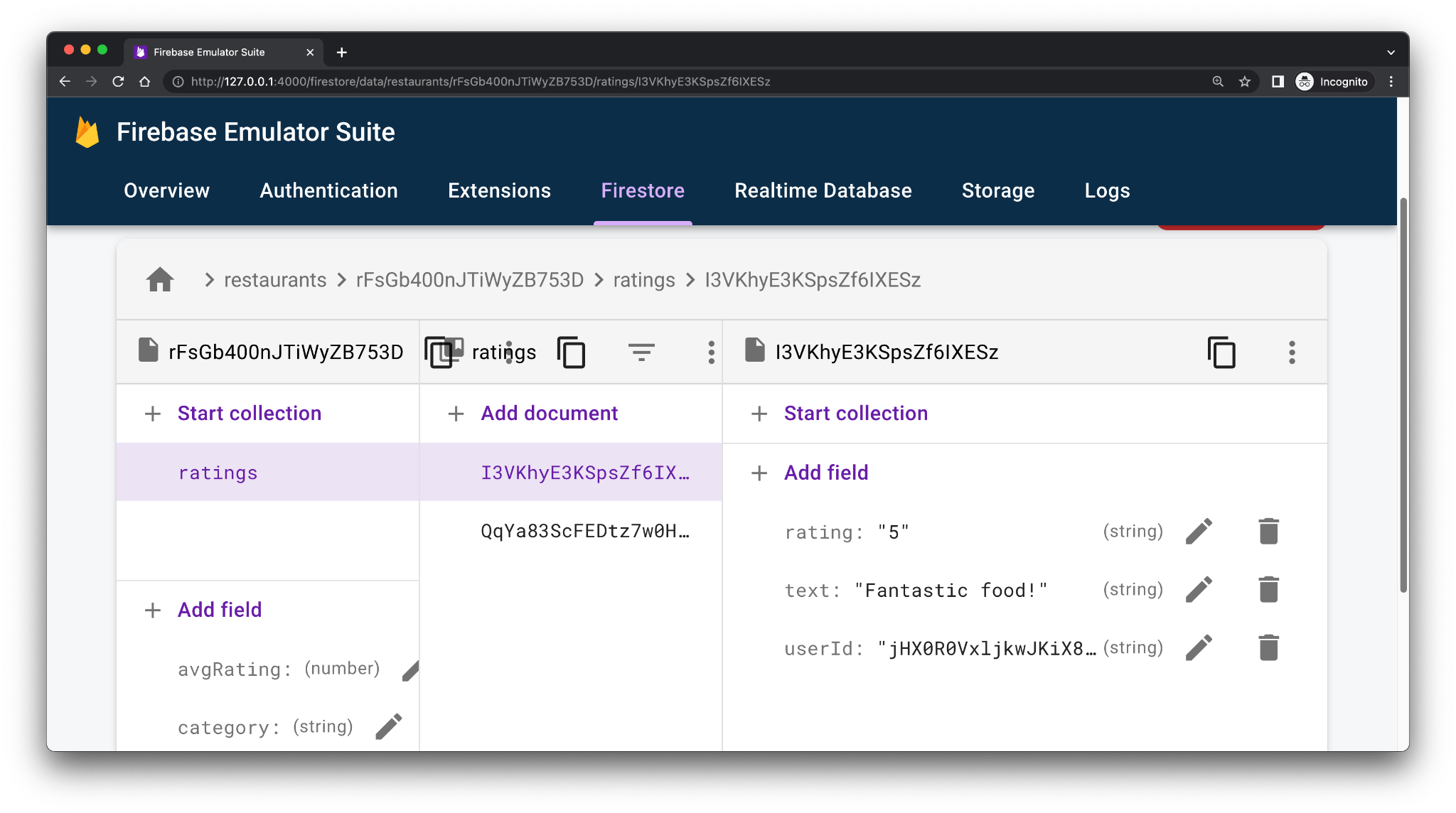
Task: Click the filter icon in ratings collection header
Action: tap(640, 352)
